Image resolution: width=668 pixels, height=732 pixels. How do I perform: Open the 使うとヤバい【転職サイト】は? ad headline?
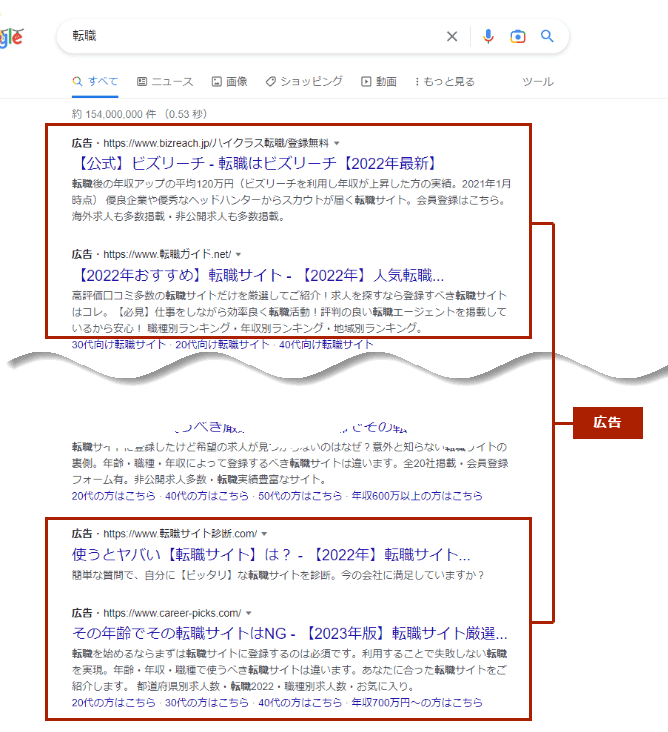pyautogui.click(x=271, y=555)
